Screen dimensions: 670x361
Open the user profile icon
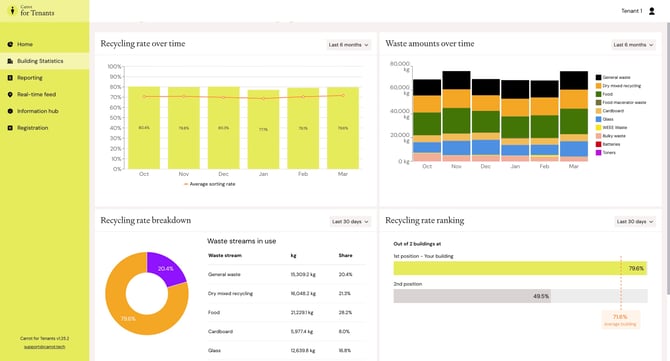(x=652, y=11)
